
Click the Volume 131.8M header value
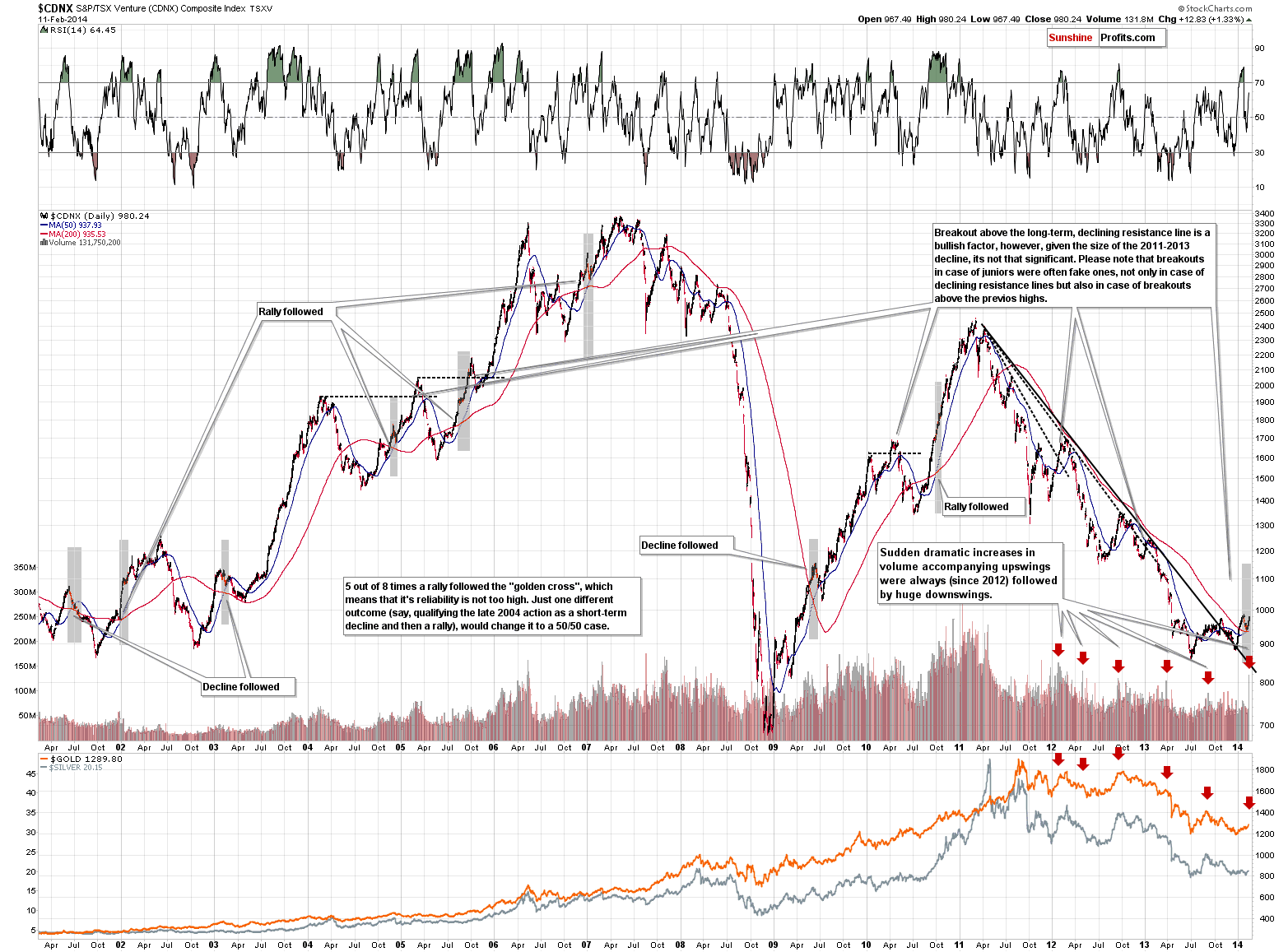pyautogui.click(x=1120, y=19)
